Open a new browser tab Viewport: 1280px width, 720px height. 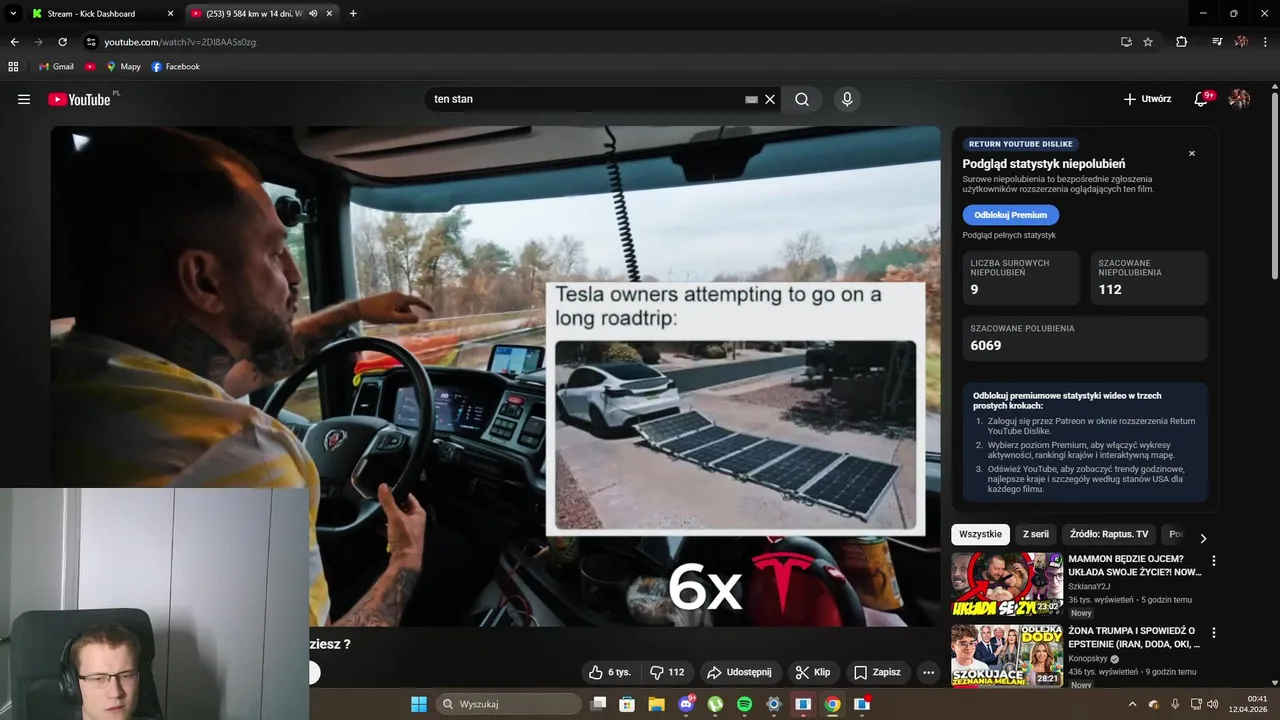(353, 14)
